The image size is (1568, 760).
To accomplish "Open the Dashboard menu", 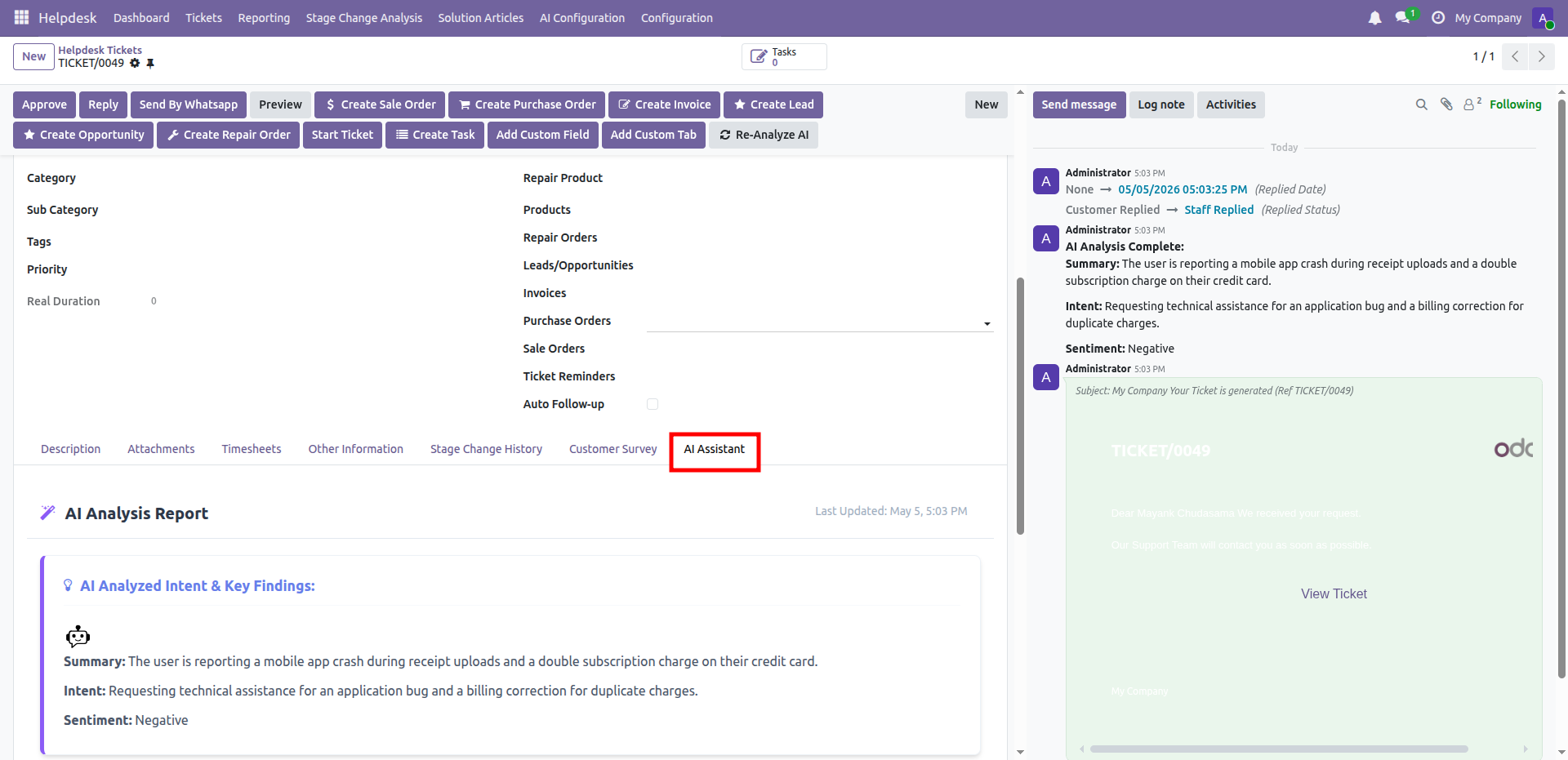I will coord(141,18).
